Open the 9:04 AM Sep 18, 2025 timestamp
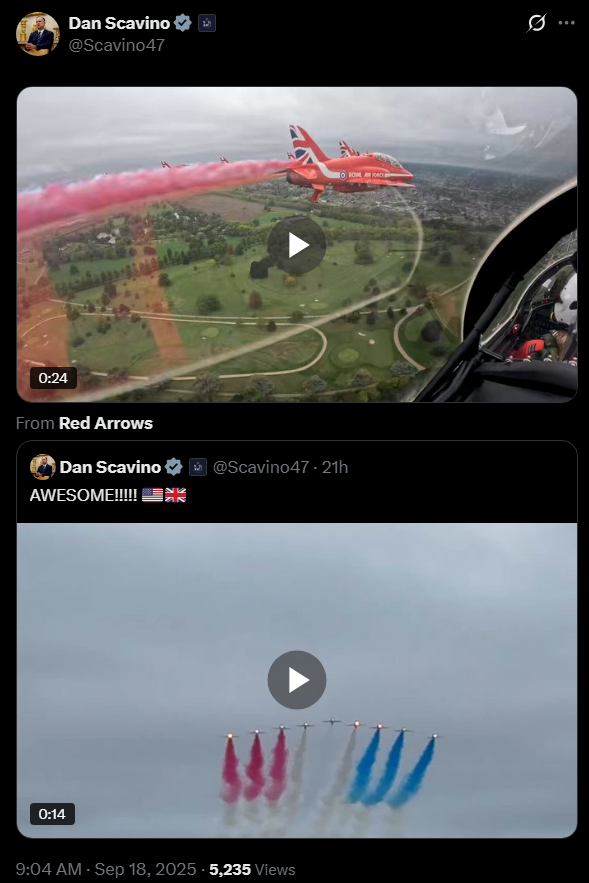Viewport: 589px width, 883px height. [106, 869]
